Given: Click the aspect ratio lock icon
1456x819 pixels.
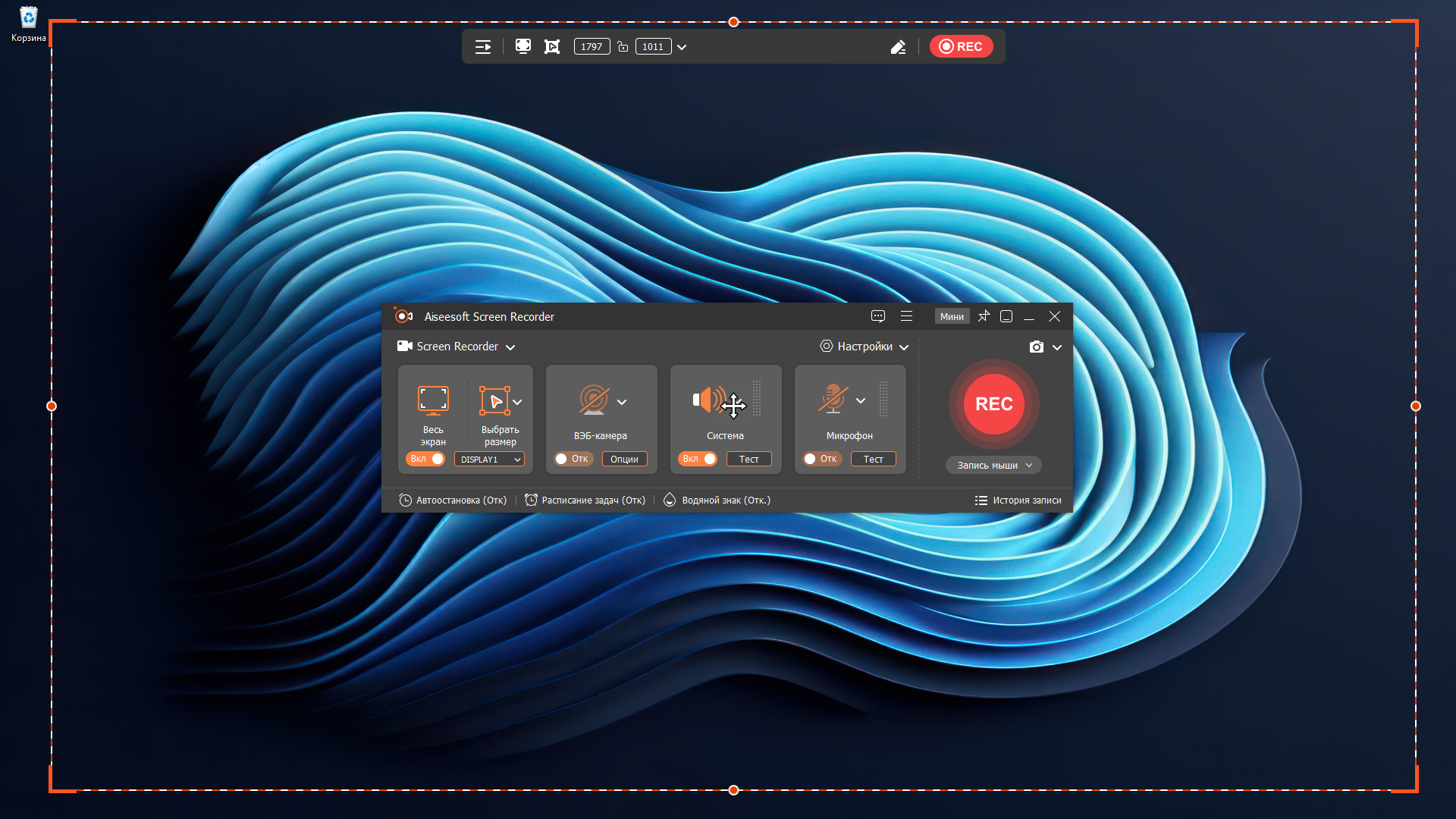Looking at the screenshot, I should coord(623,47).
